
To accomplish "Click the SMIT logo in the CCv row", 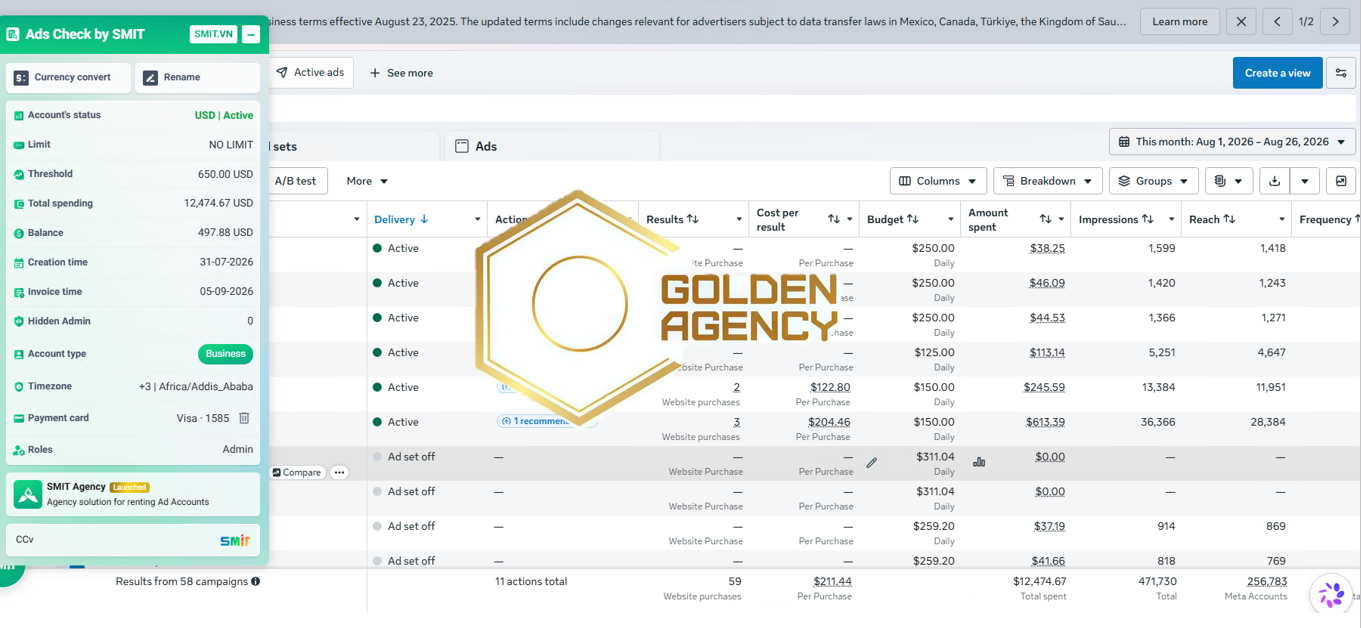I will click(235, 540).
